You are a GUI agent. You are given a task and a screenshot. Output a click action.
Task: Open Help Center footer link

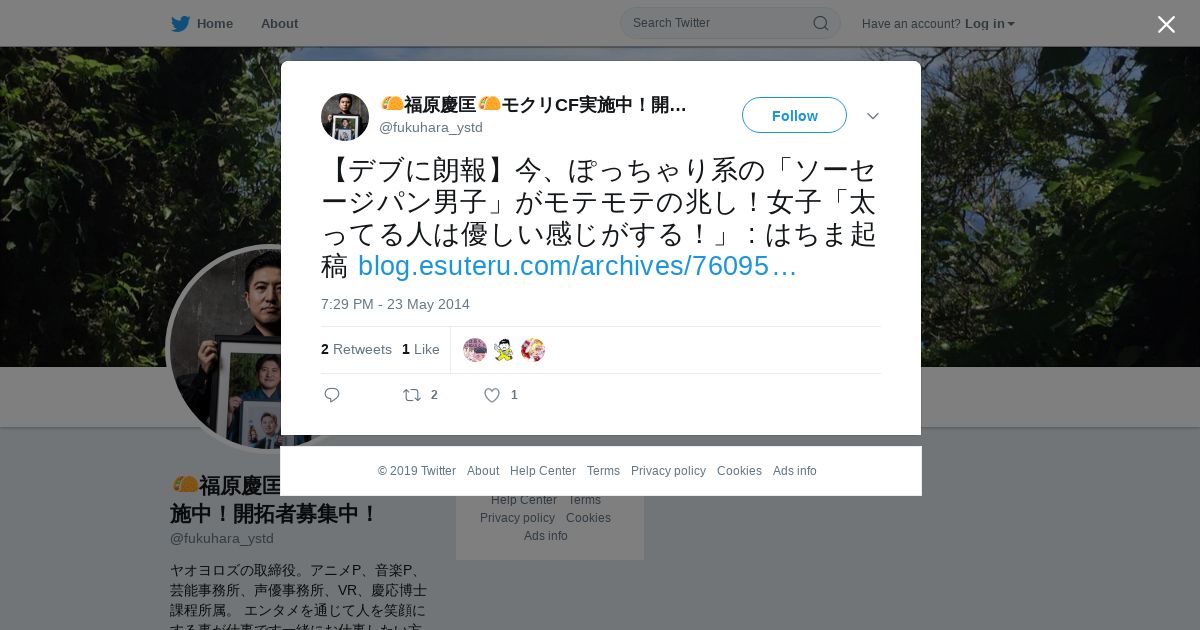[x=543, y=471]
